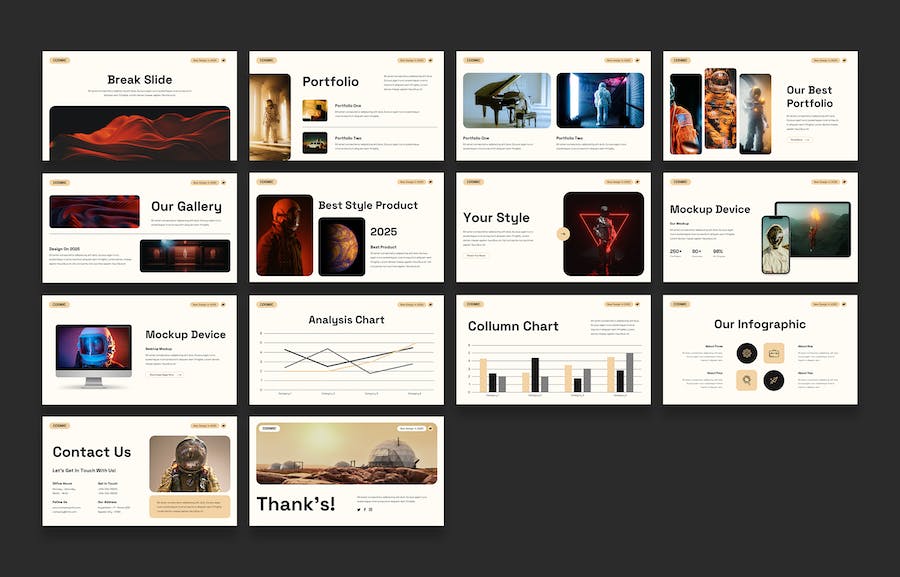
Task: Click the small button under Your Style text
Action: [476, 255]
